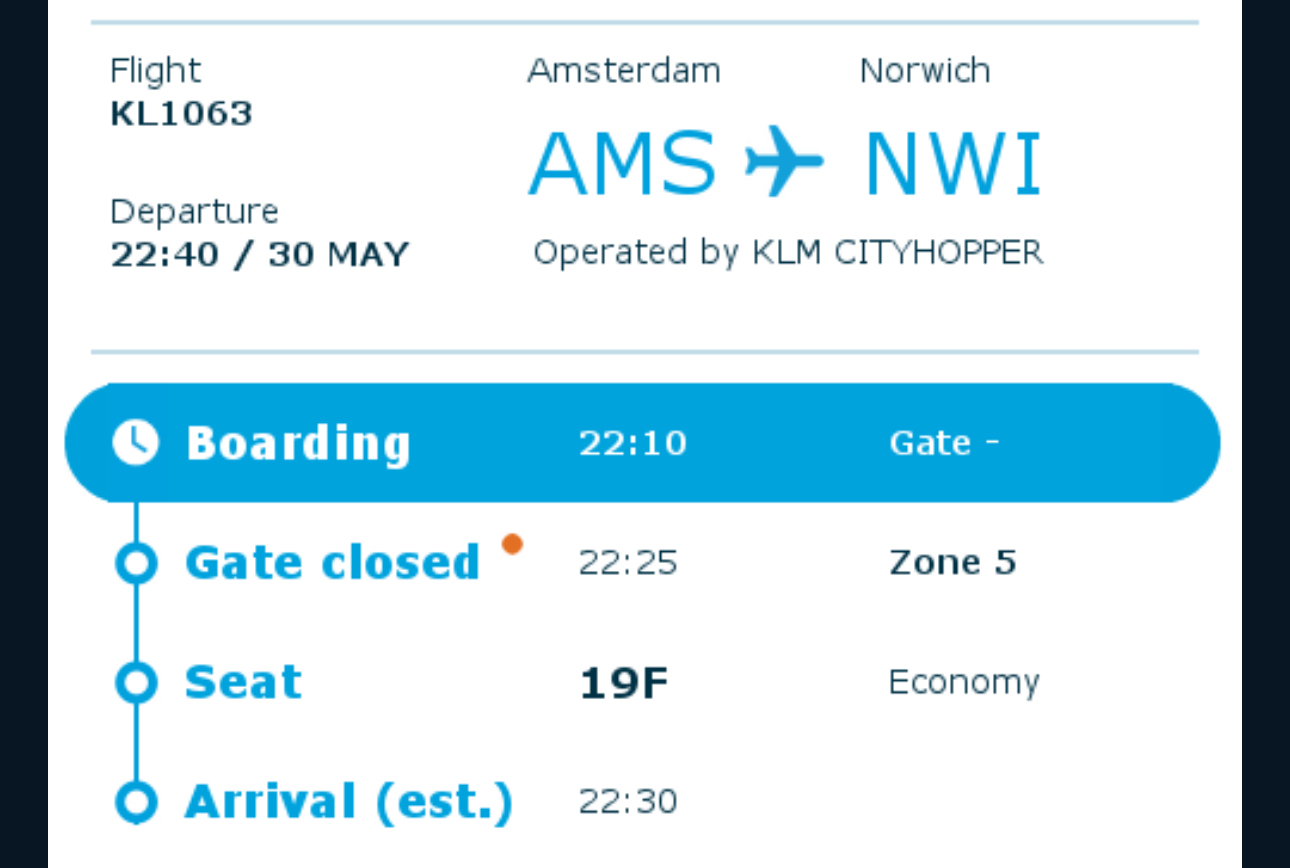Image resolution: width=1290 pixels, height=868 pixels.
Task: Select the Seat timeline circle marker
Action: pos(136,683)
